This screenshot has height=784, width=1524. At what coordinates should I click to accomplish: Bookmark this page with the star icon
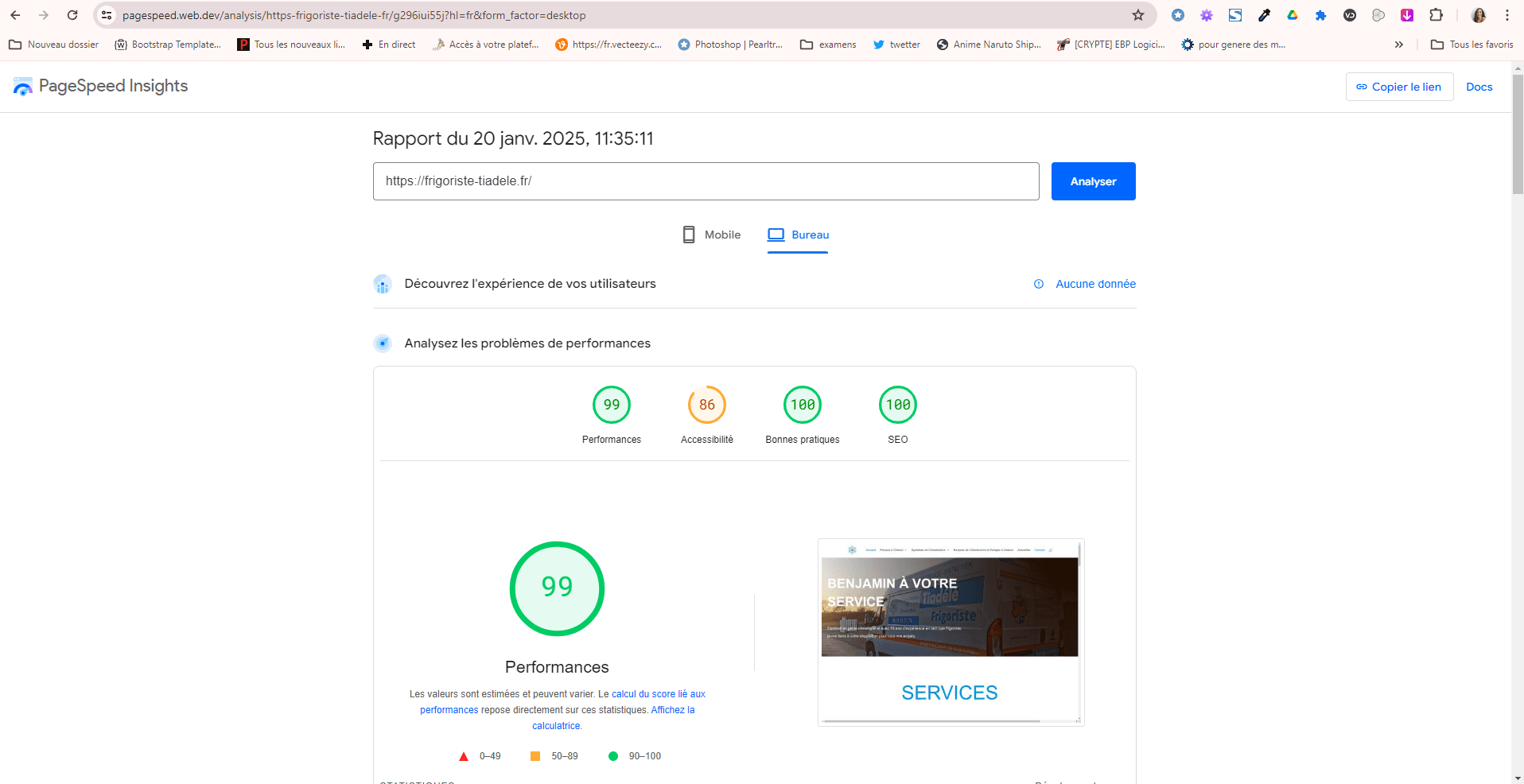point(1137,15)
